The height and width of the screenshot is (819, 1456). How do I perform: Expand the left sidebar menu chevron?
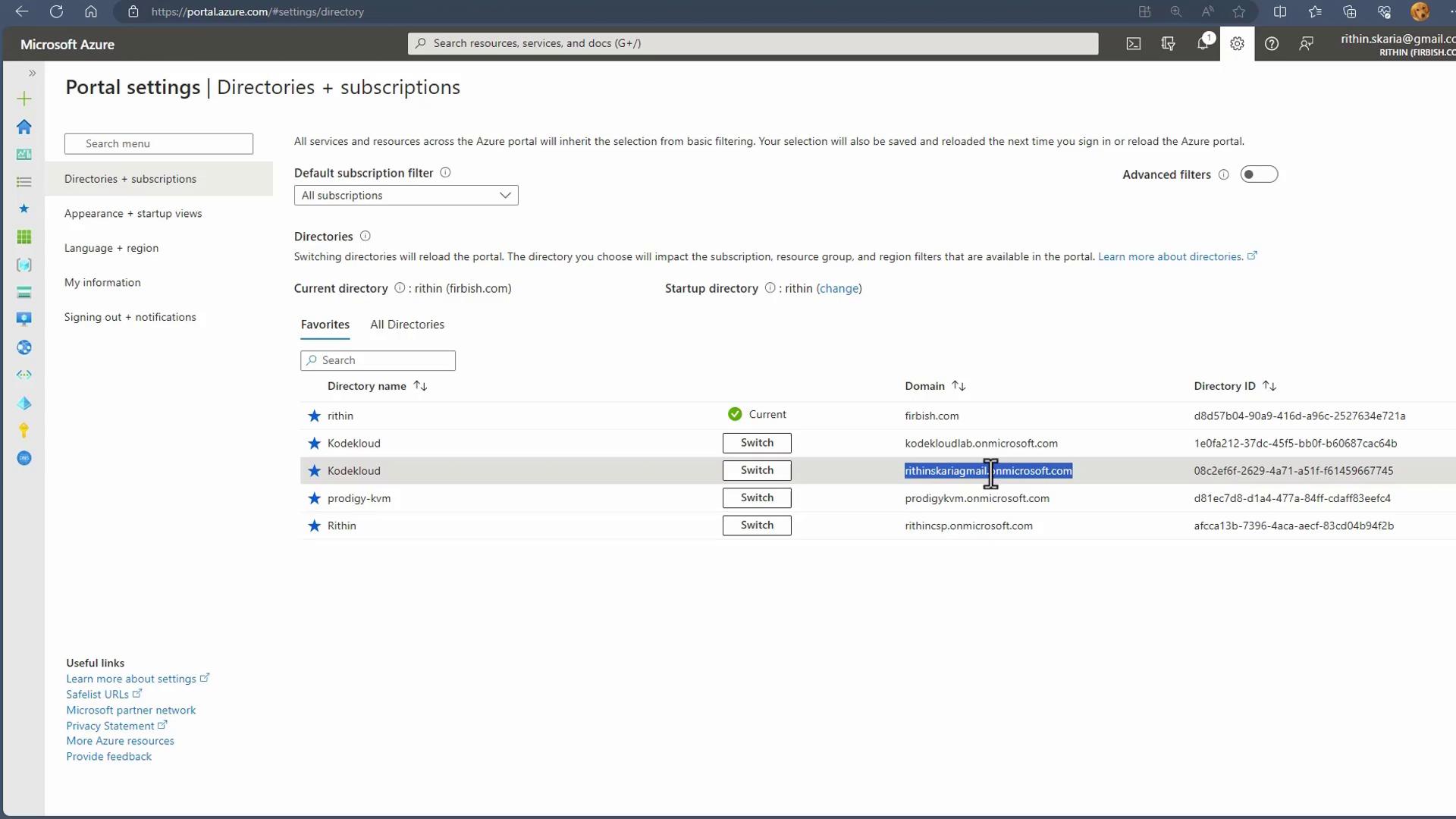pos(32,73)
